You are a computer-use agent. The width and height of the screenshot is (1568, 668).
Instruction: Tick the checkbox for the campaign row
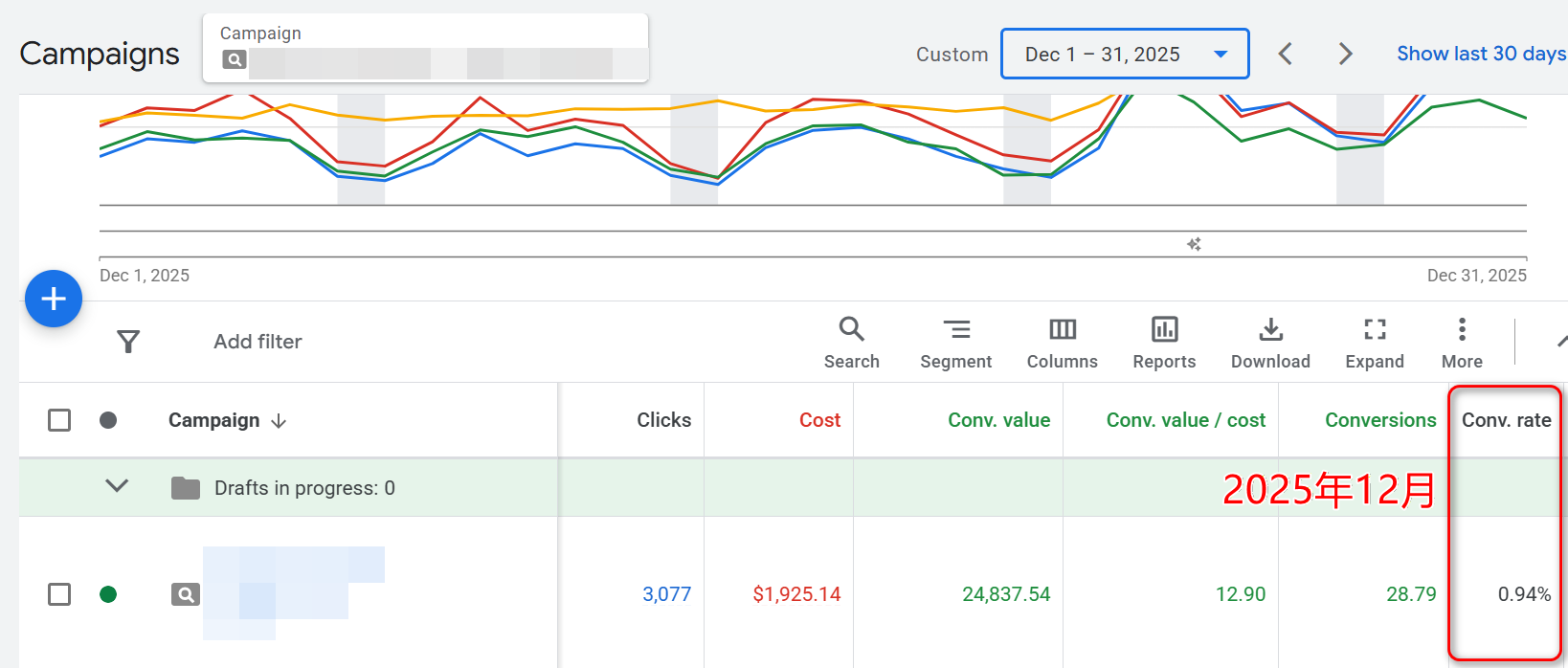click(x=59, y=594)
